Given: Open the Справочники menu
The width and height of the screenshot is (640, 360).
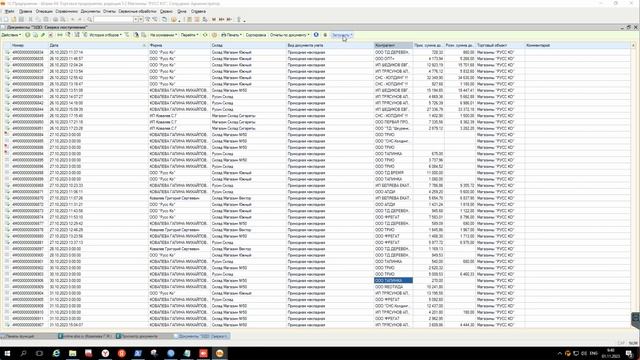Looking at the screenshot, I should (x=67, y=11).
